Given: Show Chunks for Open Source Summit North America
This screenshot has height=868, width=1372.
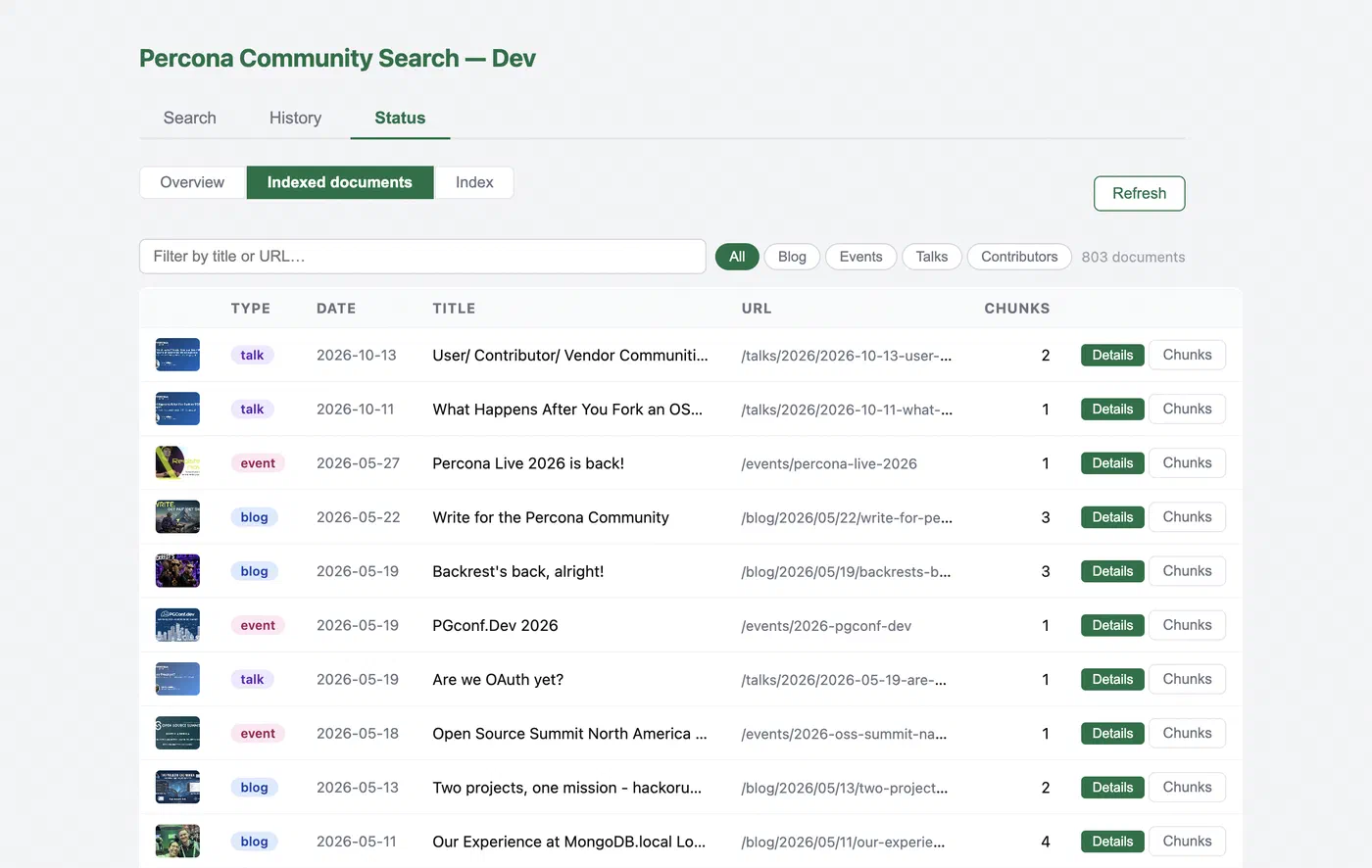Looking at the screenshot, I should (1187, 733).
